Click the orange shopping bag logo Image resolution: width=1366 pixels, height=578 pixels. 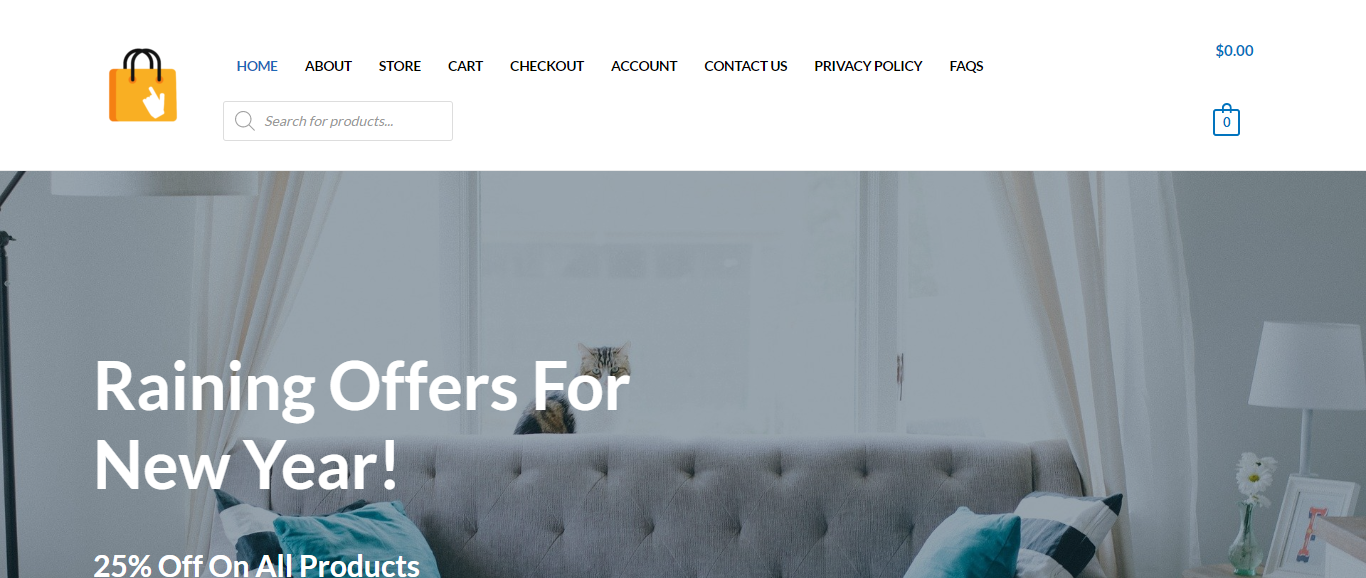pyautogui.click(x=143, y=86)
